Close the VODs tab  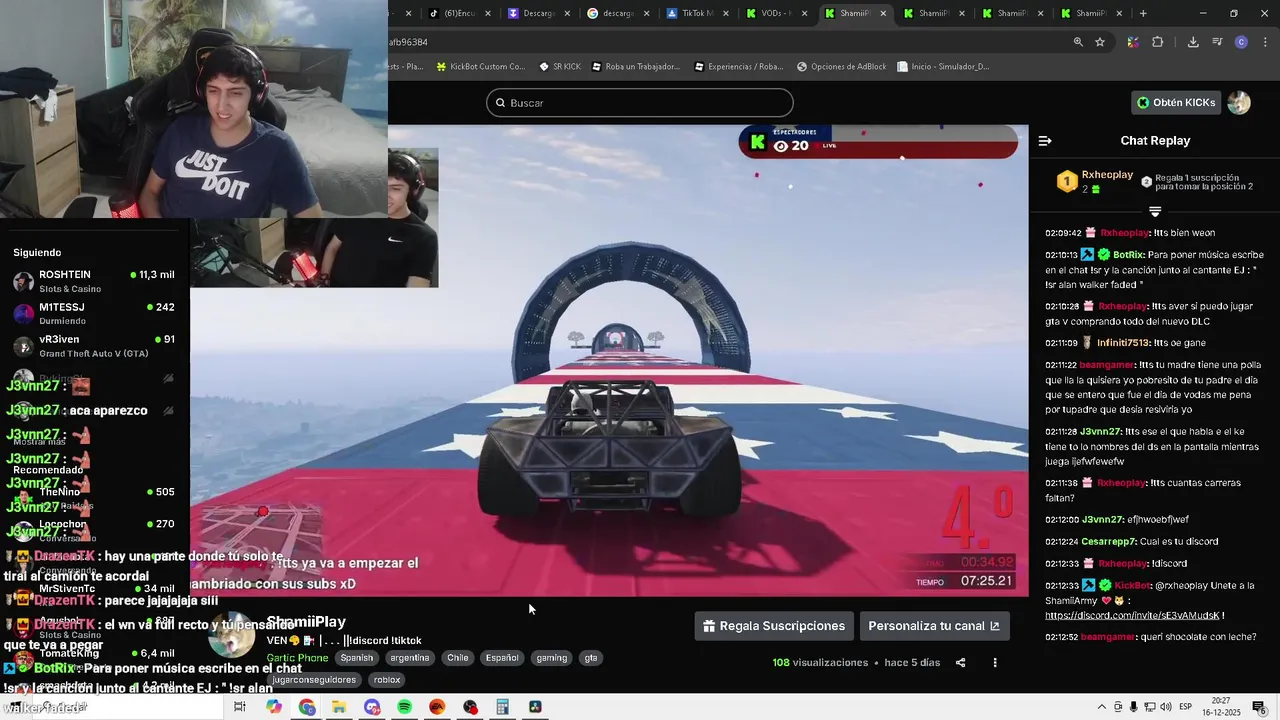(804, 14)
